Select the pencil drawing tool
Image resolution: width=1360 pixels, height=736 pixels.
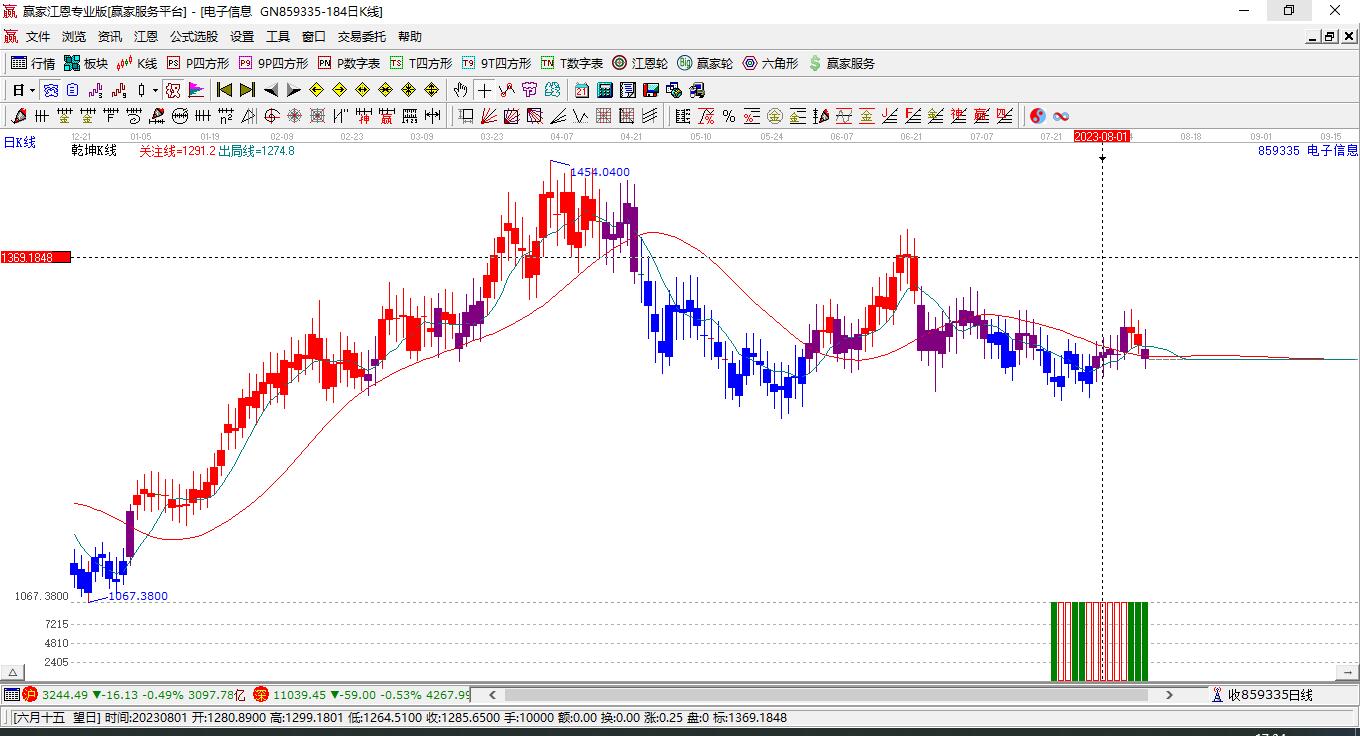(18, 115)
